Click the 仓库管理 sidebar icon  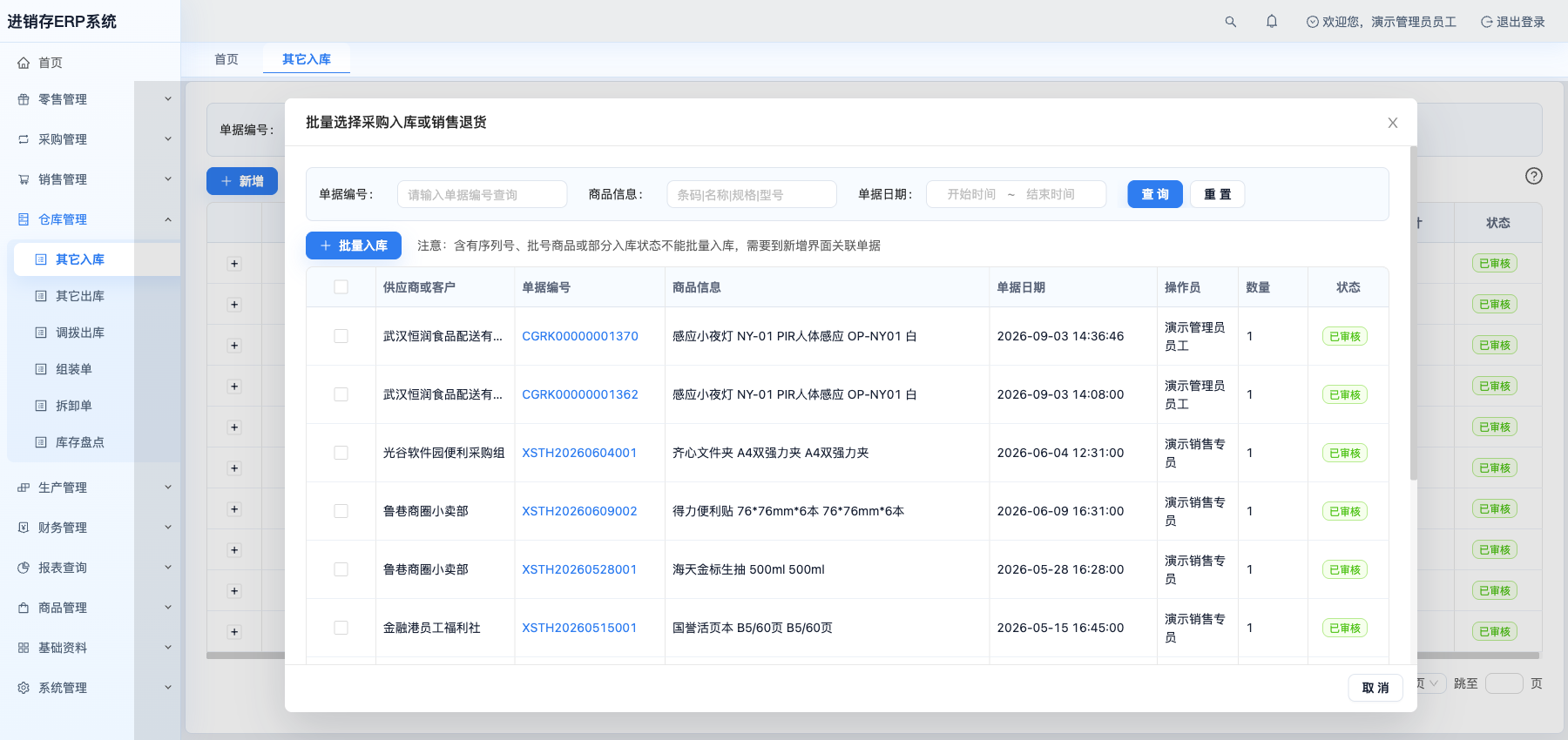(x=24, y=219)
